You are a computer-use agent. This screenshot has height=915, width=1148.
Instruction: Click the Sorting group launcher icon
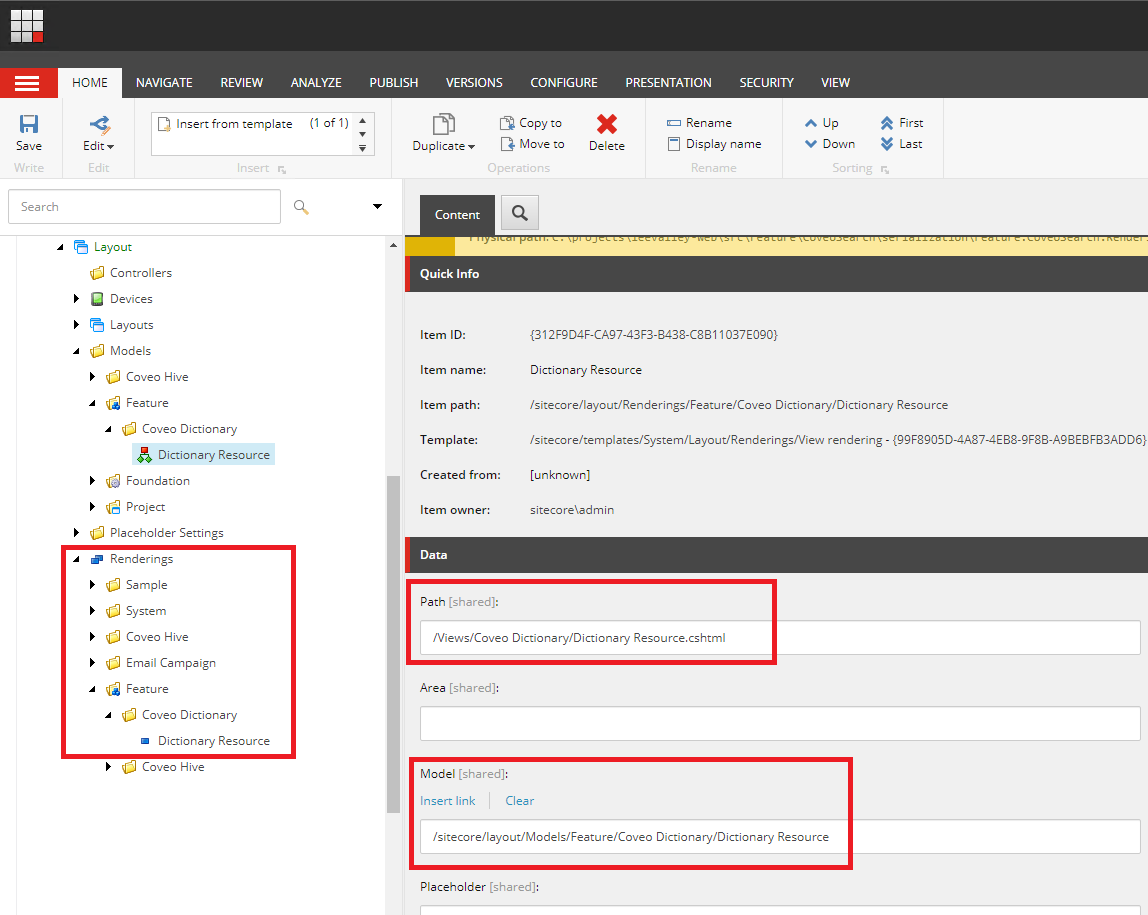884,169
